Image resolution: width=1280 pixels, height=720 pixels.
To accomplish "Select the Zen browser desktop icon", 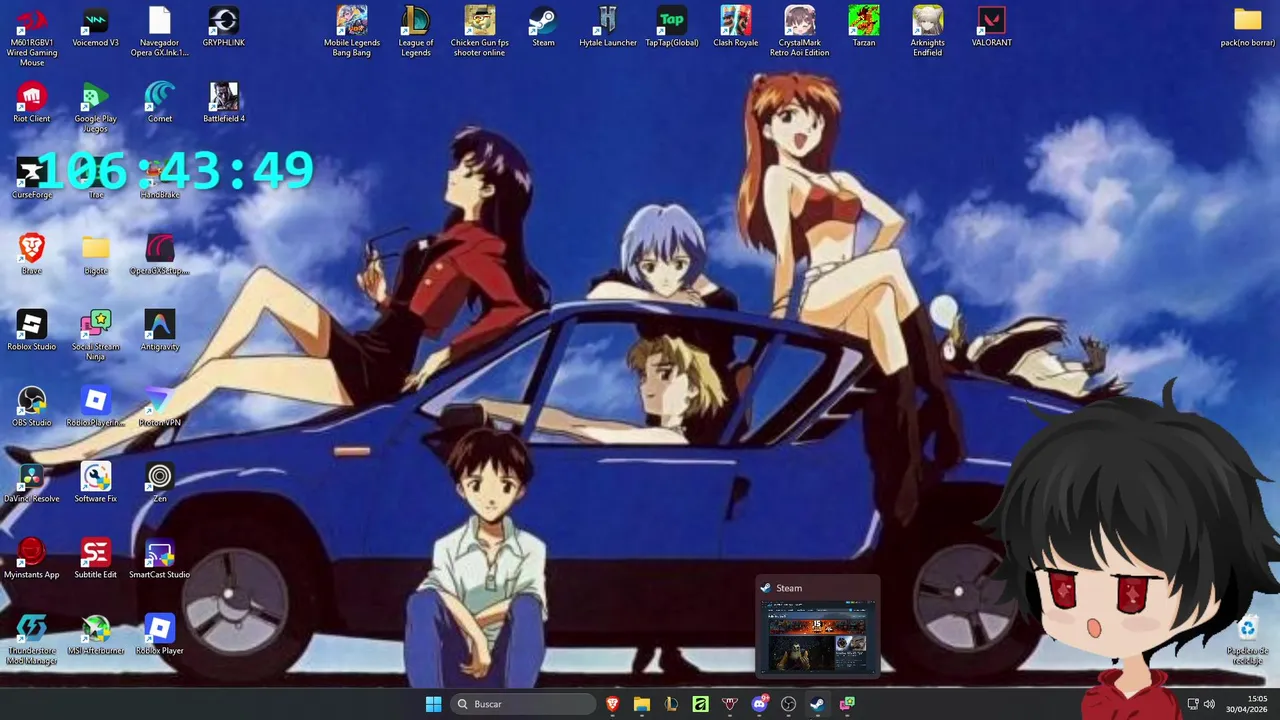I will [x=160, y=484].
